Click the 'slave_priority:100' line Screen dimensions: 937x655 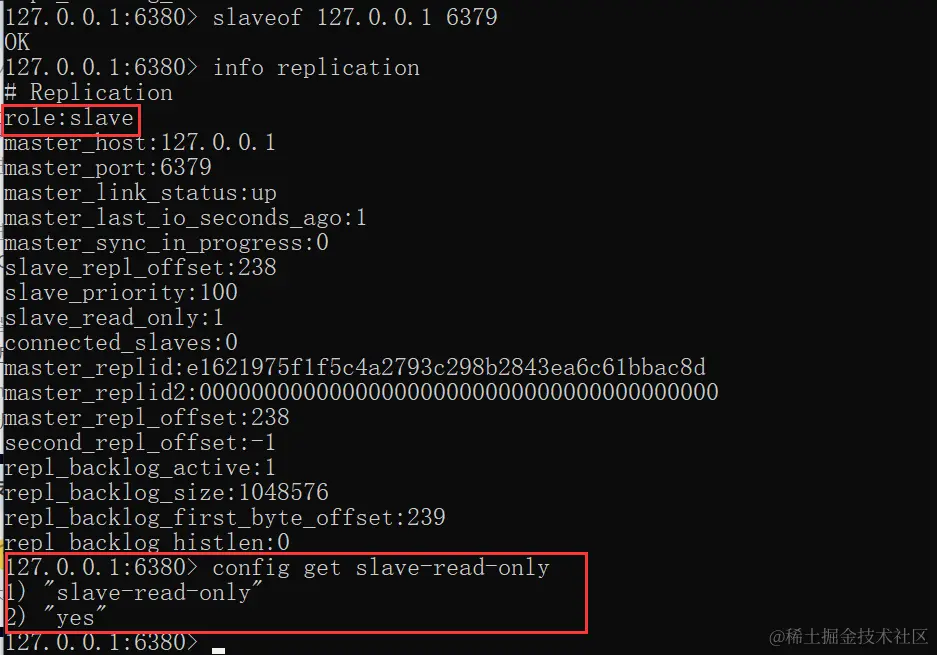[x=121, y=292]
